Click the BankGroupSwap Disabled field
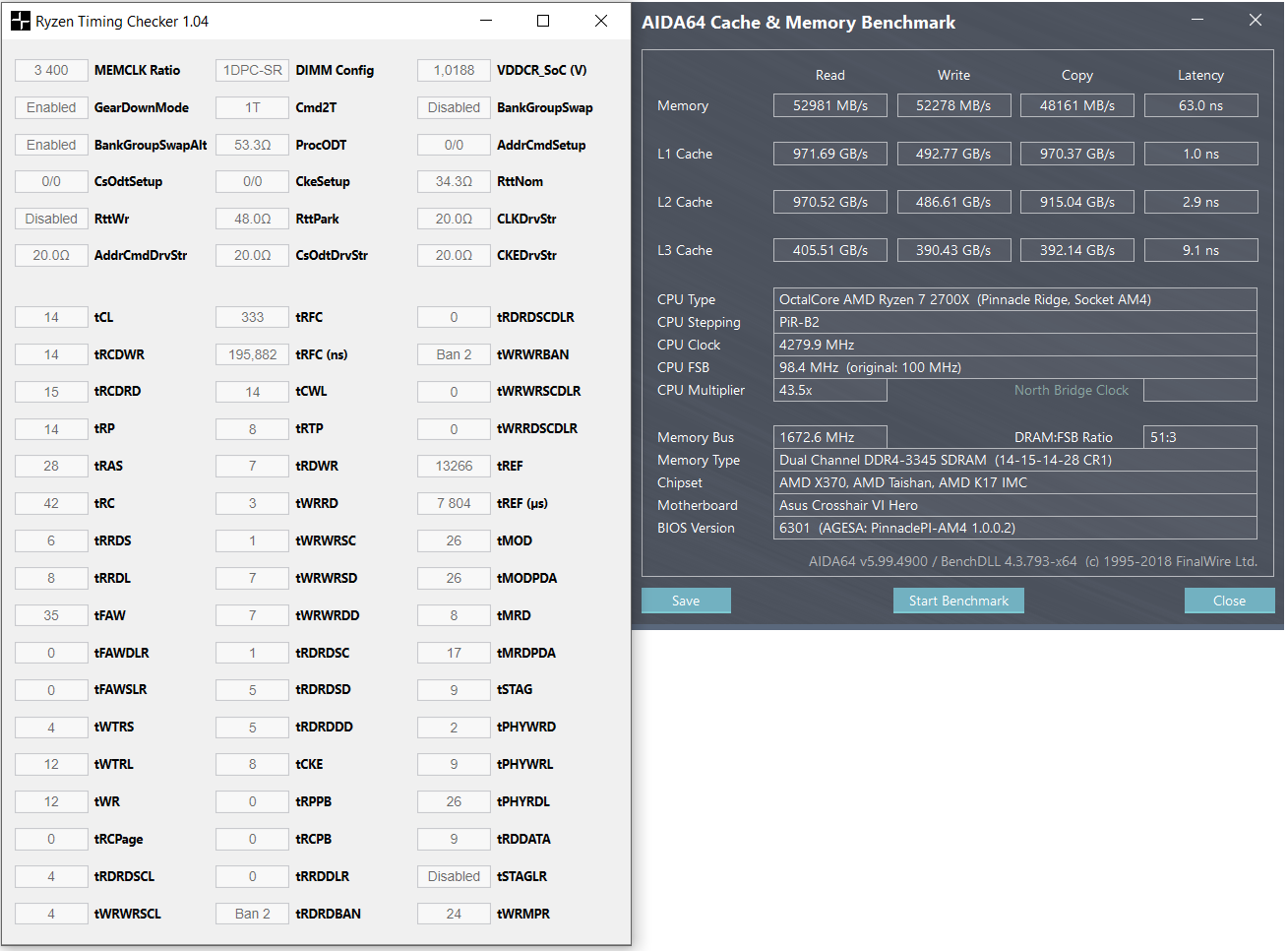Viewport: 1288px width, 951px height. (x=454, y=107)
